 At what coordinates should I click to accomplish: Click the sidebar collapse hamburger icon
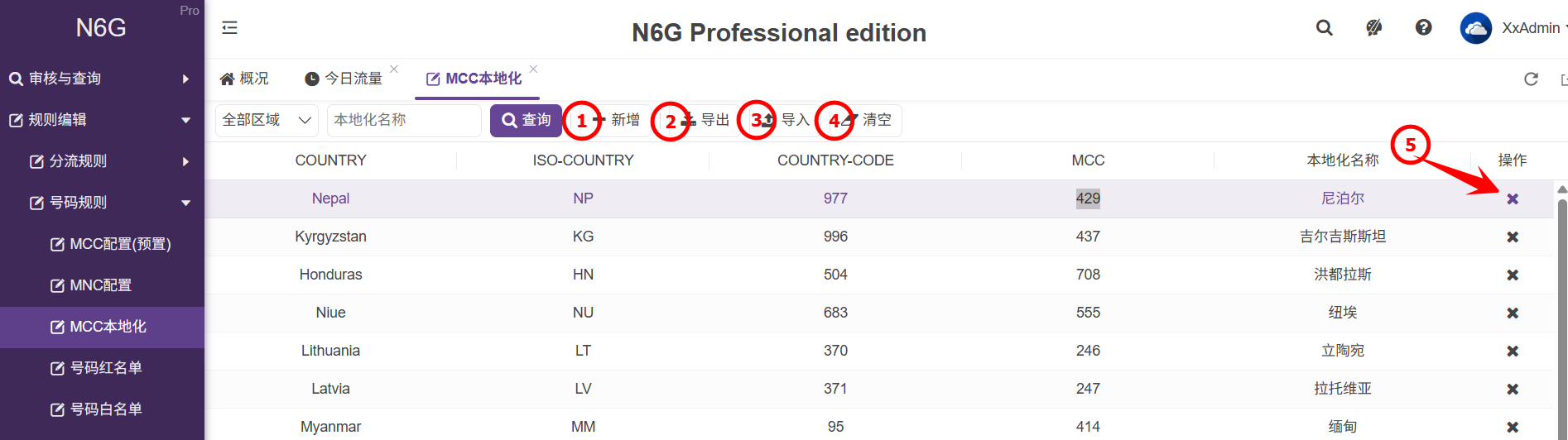tap(229, 28)
